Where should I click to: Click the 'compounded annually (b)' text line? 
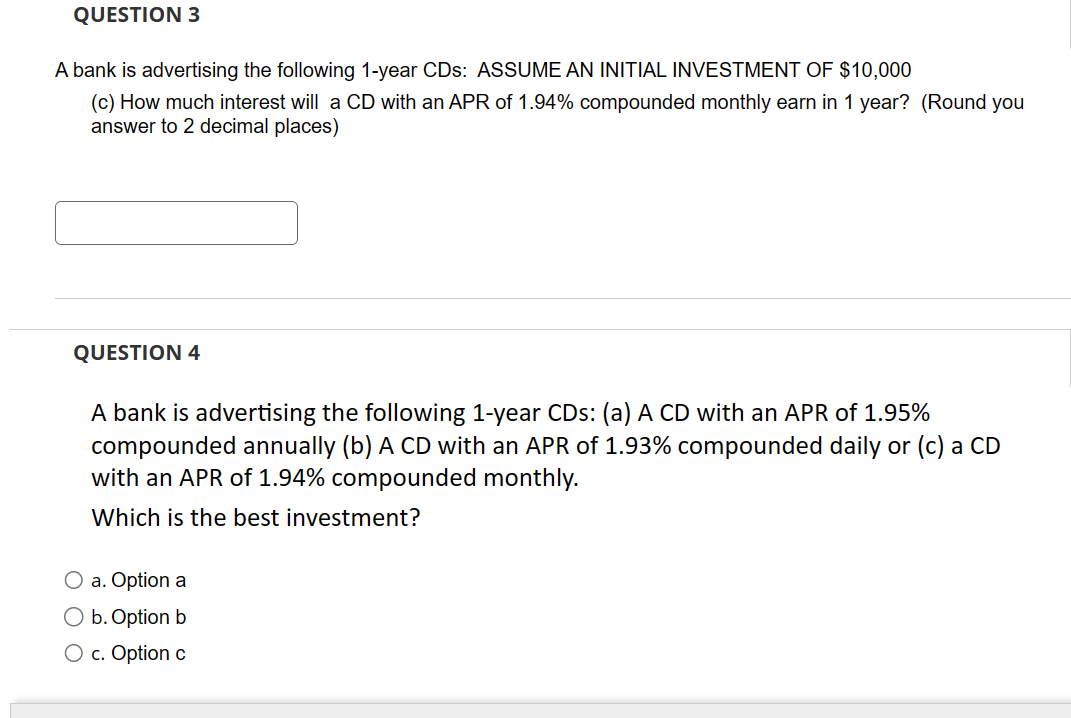[546, 445]
